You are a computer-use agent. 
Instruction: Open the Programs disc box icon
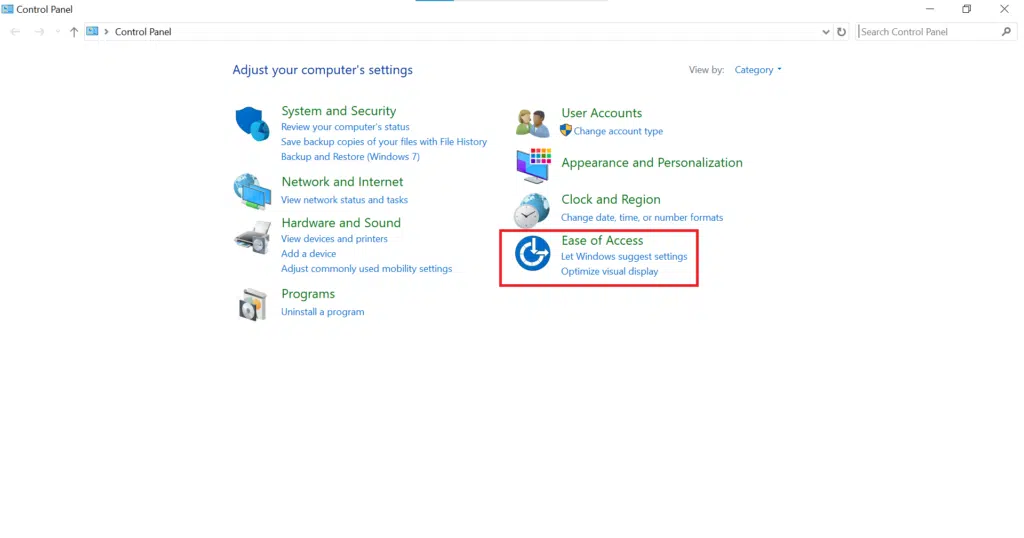coord(253,304)
